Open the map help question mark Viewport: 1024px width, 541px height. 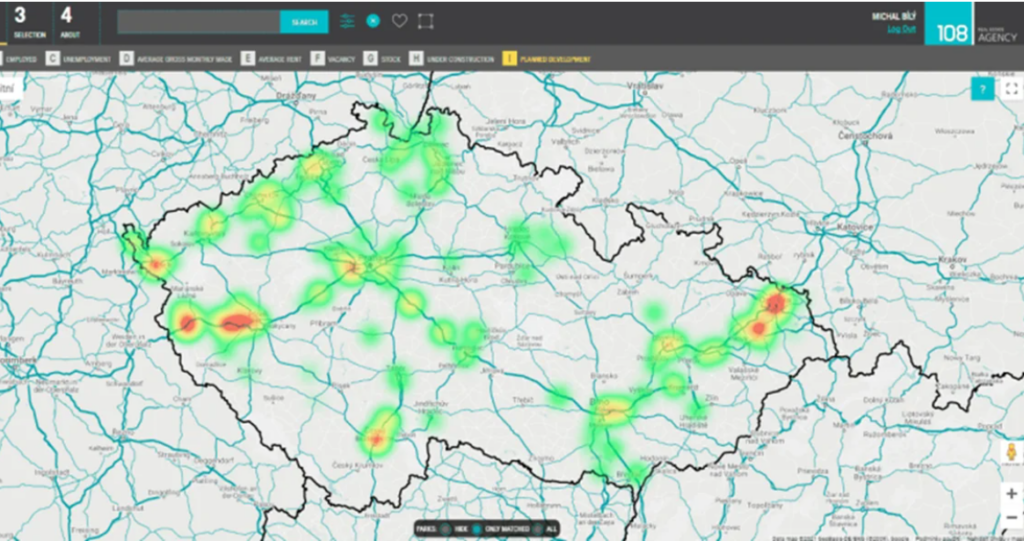pos(983,90)
